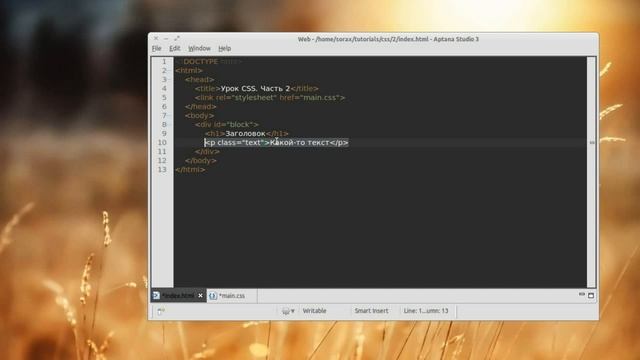The image size is (640, 360).
Task: Click the closing </div> tag
Action: pos(207,151)
